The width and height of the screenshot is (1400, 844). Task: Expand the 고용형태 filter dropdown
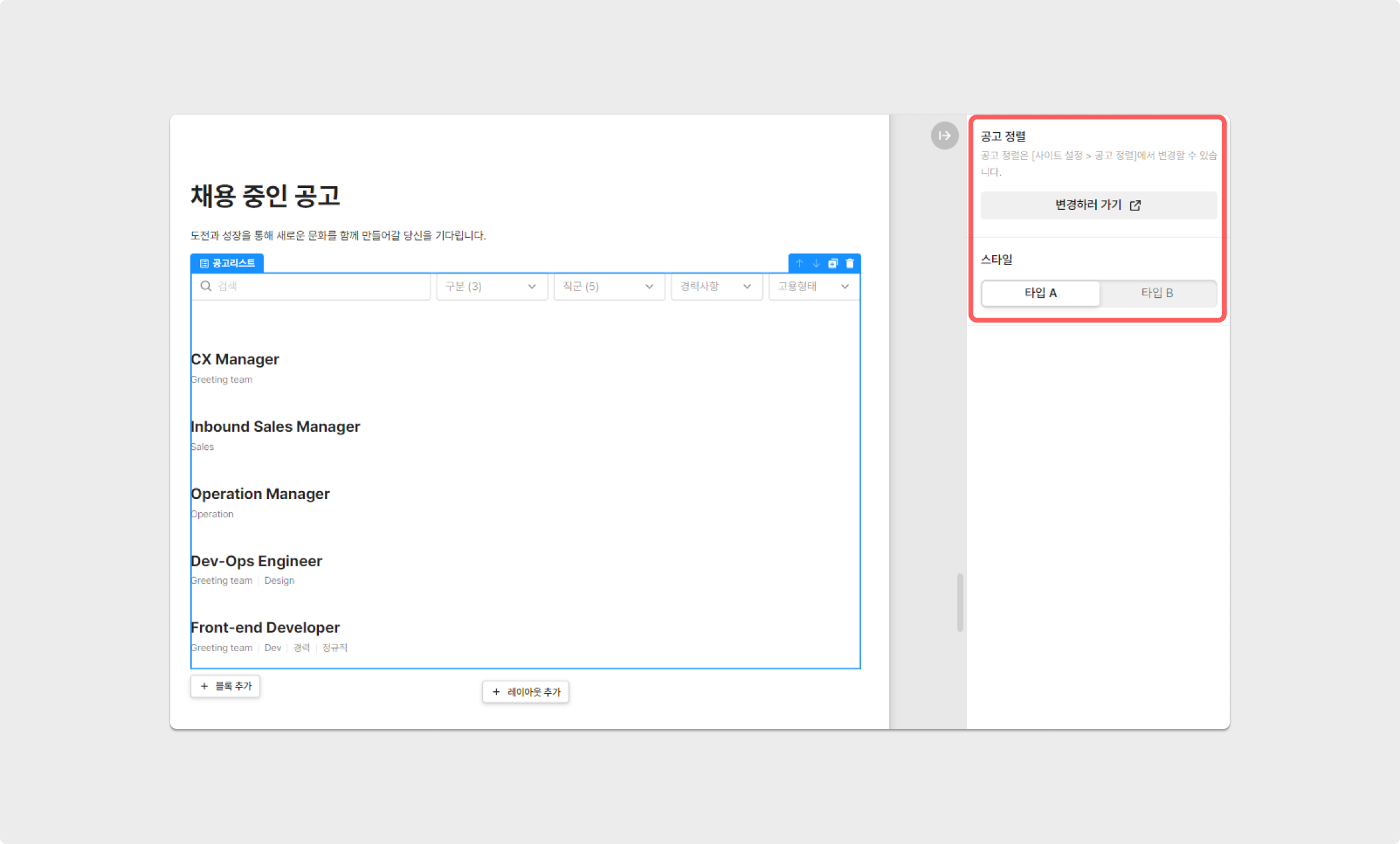[x=813, y=286]
